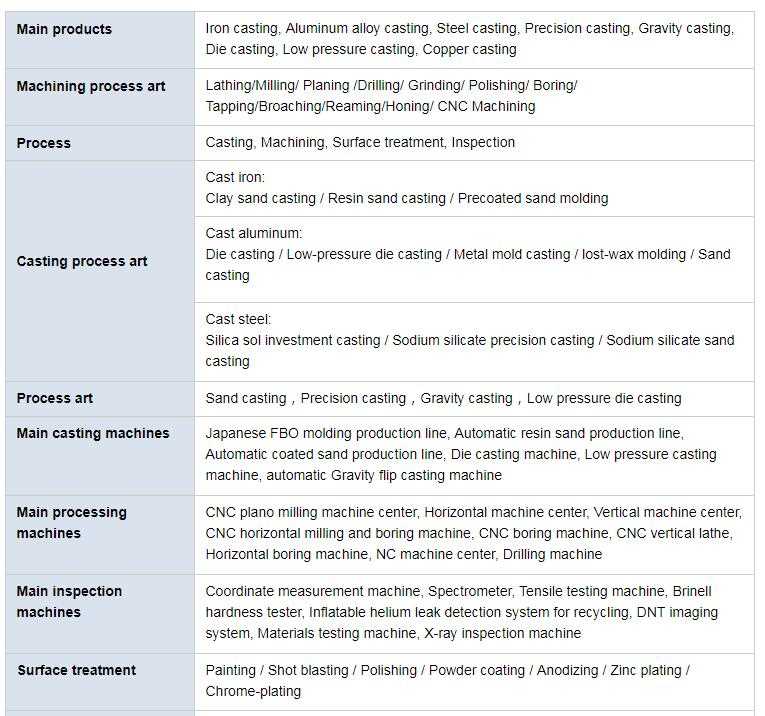Click the "Casting process art" row label
The width and height of the screenshot is (765, 716).
tap(82, 261)
